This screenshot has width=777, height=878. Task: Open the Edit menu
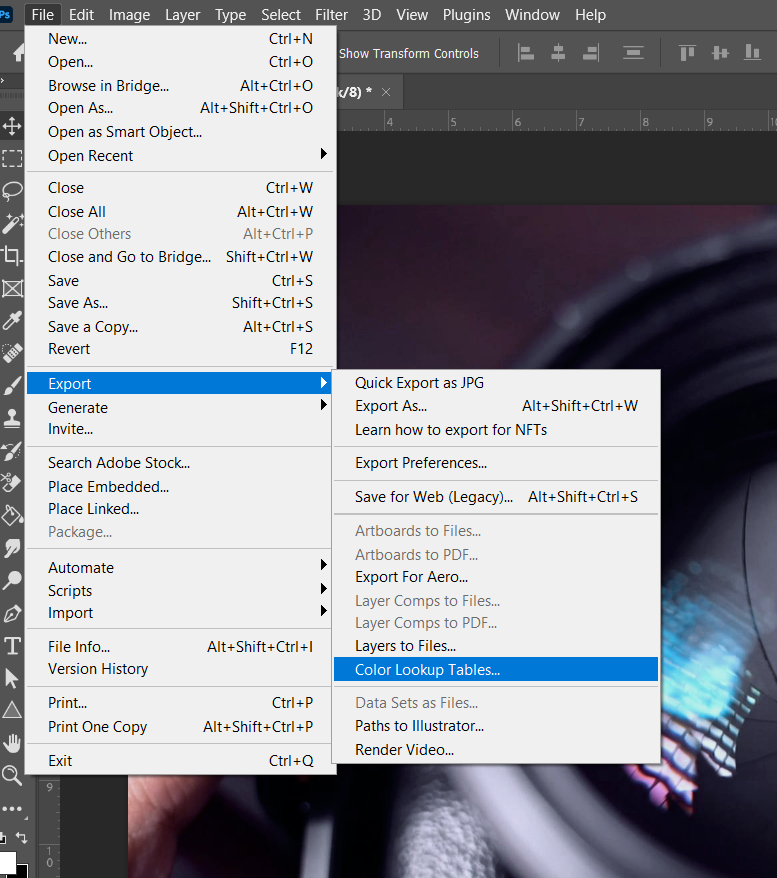point(81,15)
